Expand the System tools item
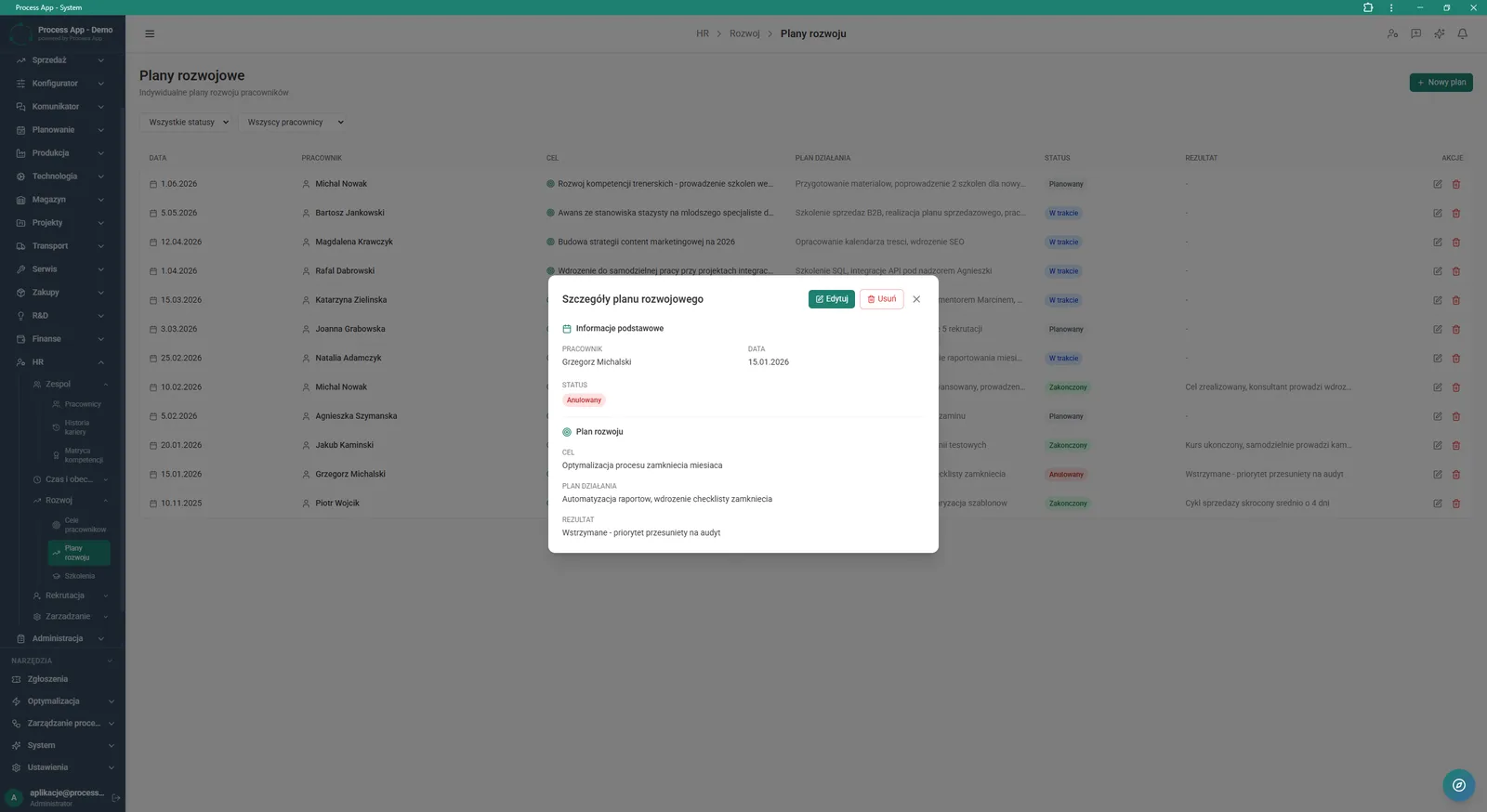1487x812 pixels. [60, 746]
